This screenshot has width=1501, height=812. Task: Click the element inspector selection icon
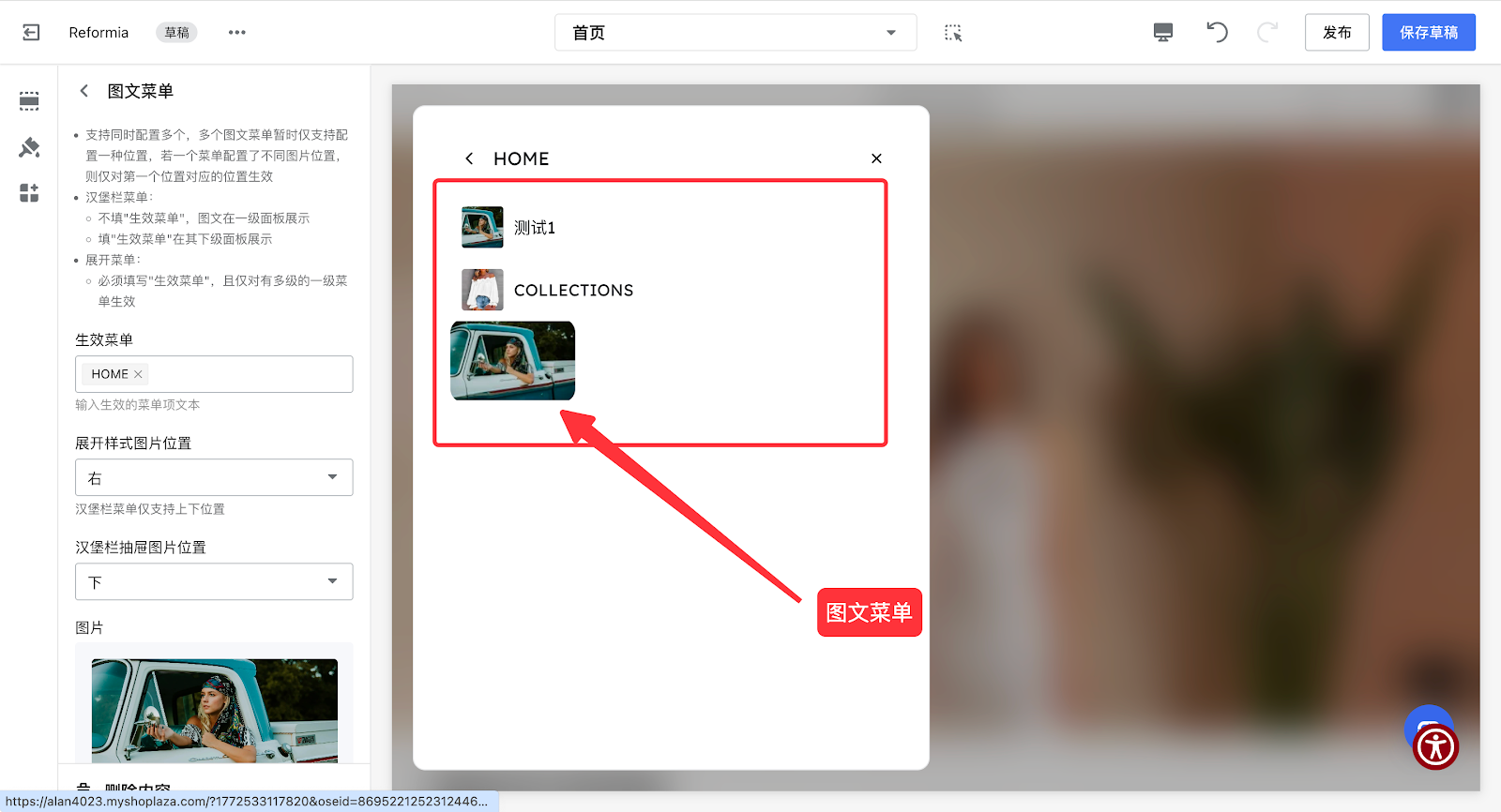point(953,33)
